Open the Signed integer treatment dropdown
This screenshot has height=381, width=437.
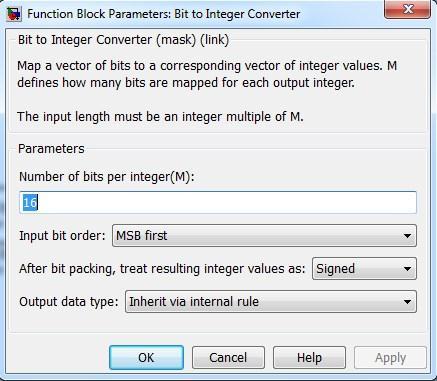(364, 268)
